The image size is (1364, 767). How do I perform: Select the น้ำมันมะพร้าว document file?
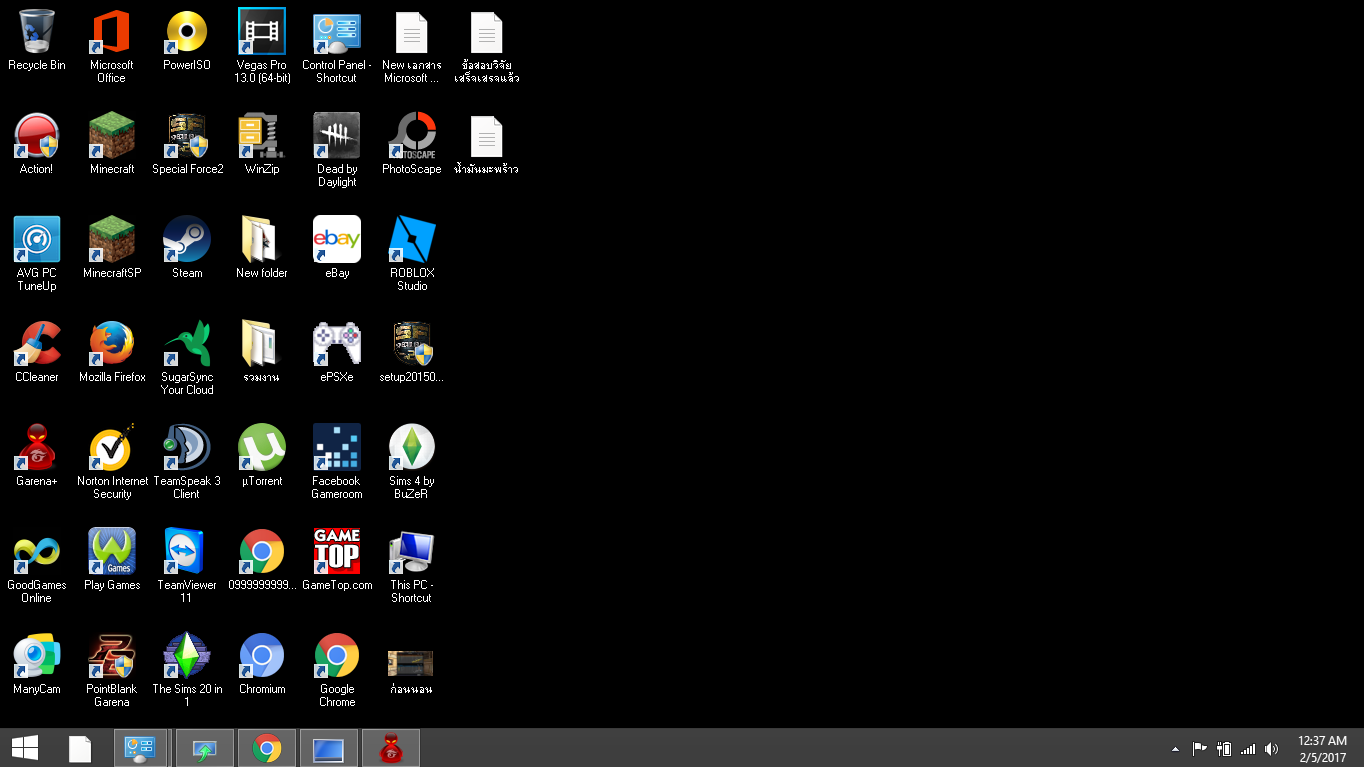486,136
